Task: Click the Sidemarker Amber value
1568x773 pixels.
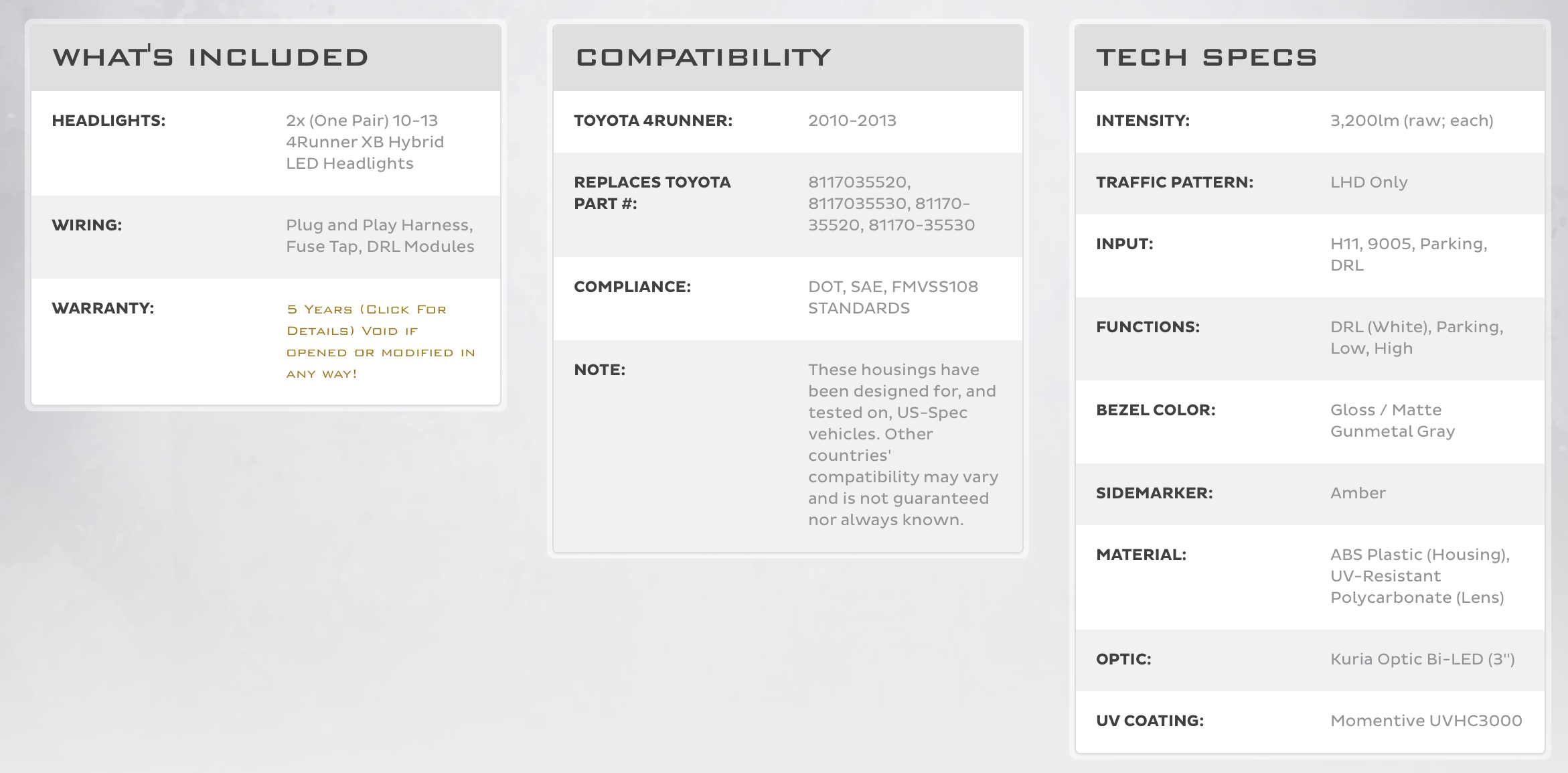Action: pyautogui.click(x=1358, y=493)
